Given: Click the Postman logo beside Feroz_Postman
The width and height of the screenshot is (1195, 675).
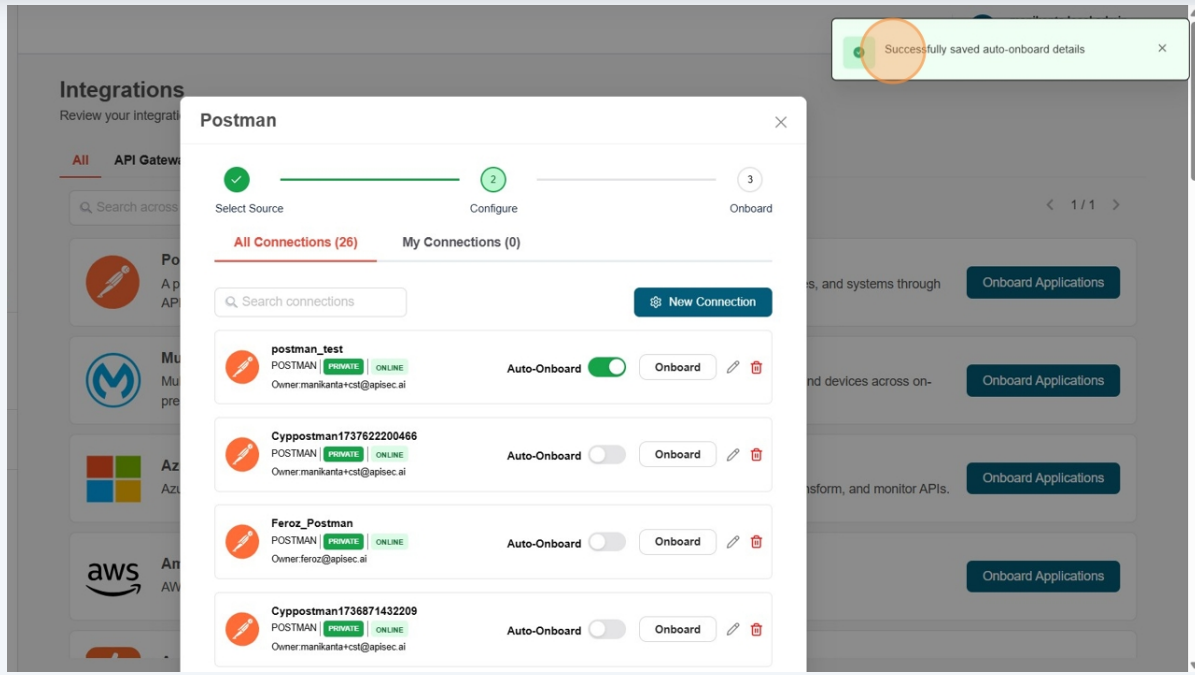Looking at the screenshot, I should [x=242, y=542].
